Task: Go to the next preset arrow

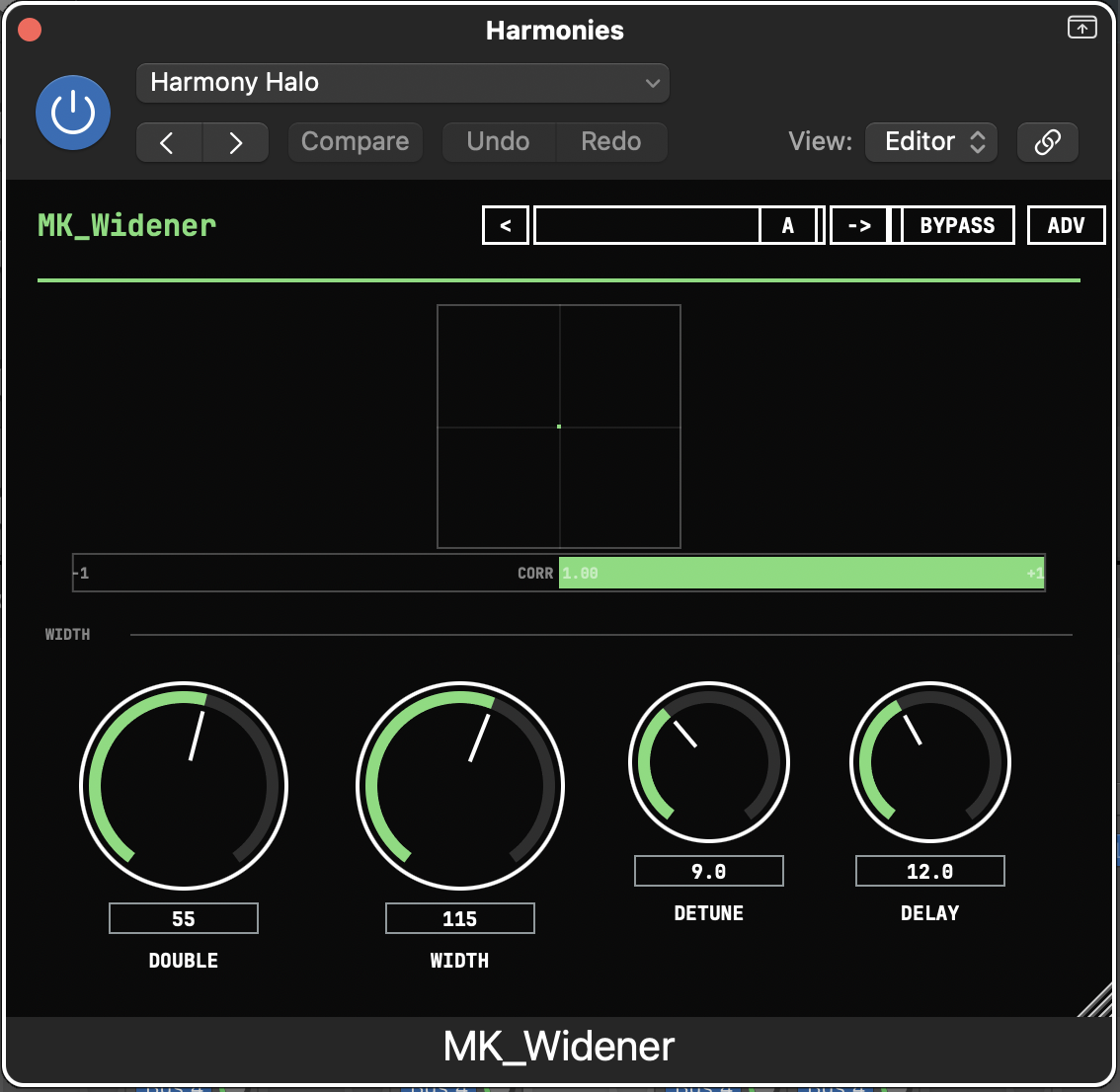Action: (236, 142)
